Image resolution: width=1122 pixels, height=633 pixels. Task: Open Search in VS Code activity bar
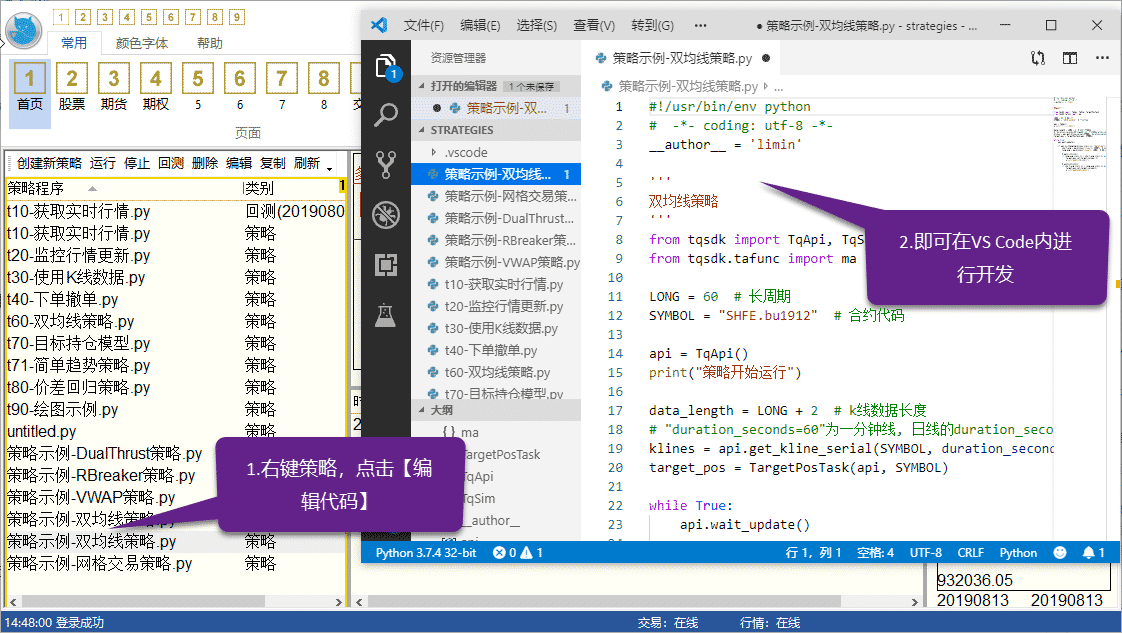(x=386, y=115)
